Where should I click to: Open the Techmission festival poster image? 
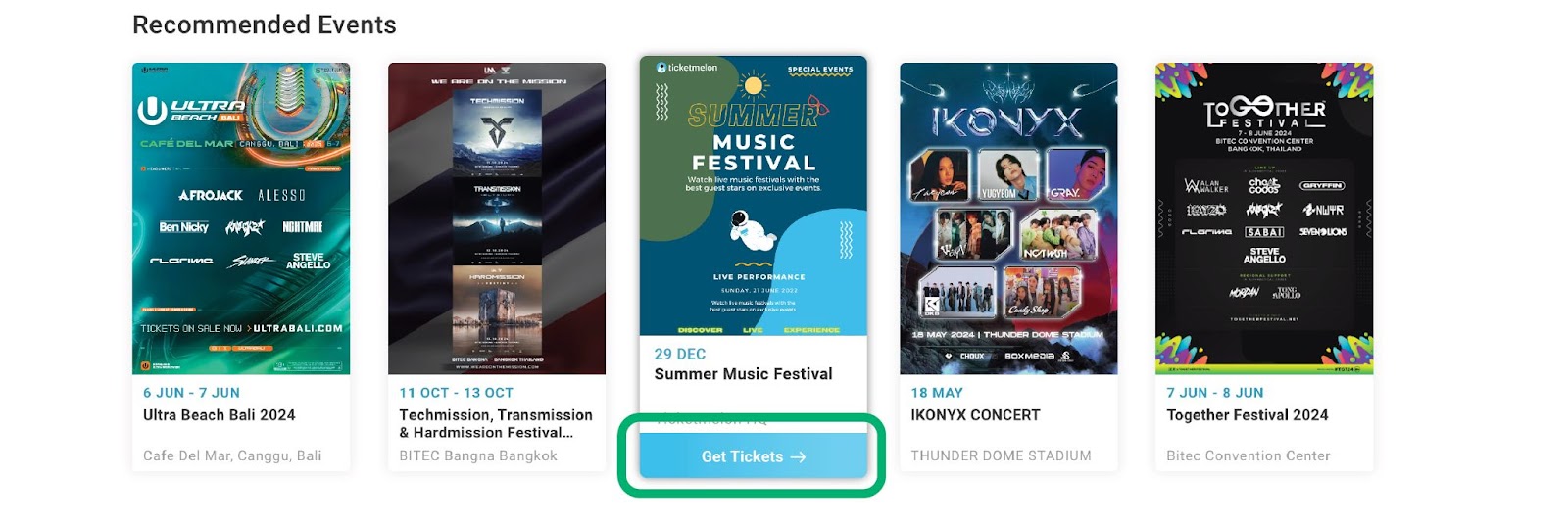[x=497, y=218]
